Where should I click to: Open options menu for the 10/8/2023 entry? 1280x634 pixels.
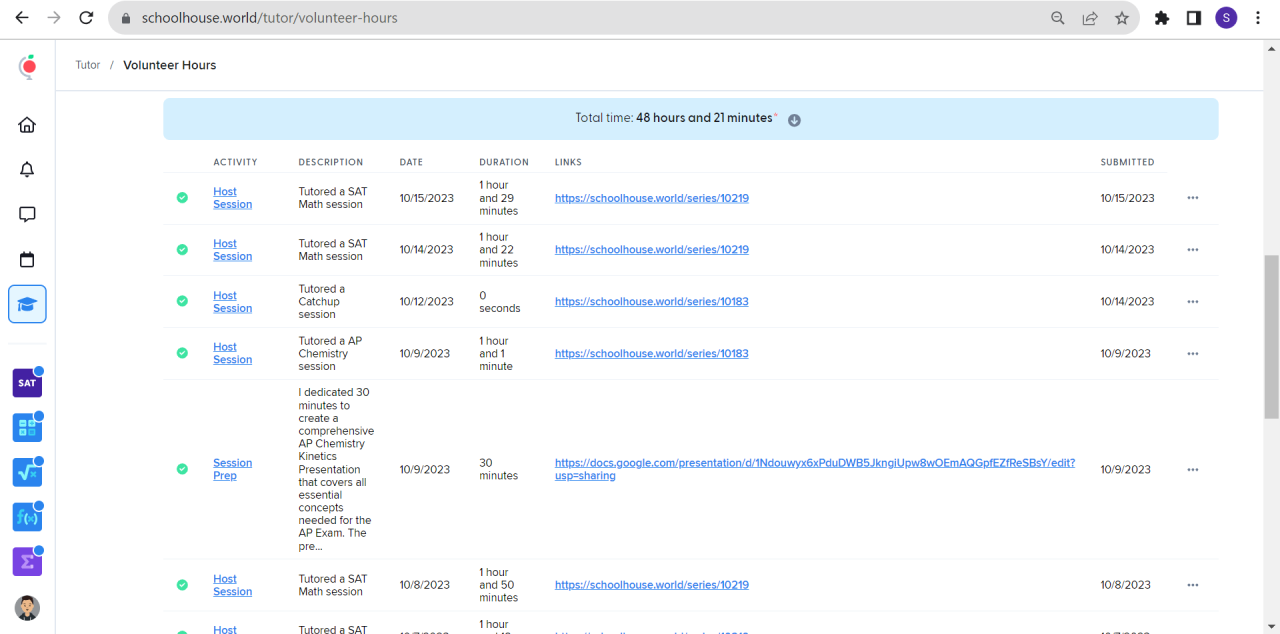click(x=1192, y=585)
